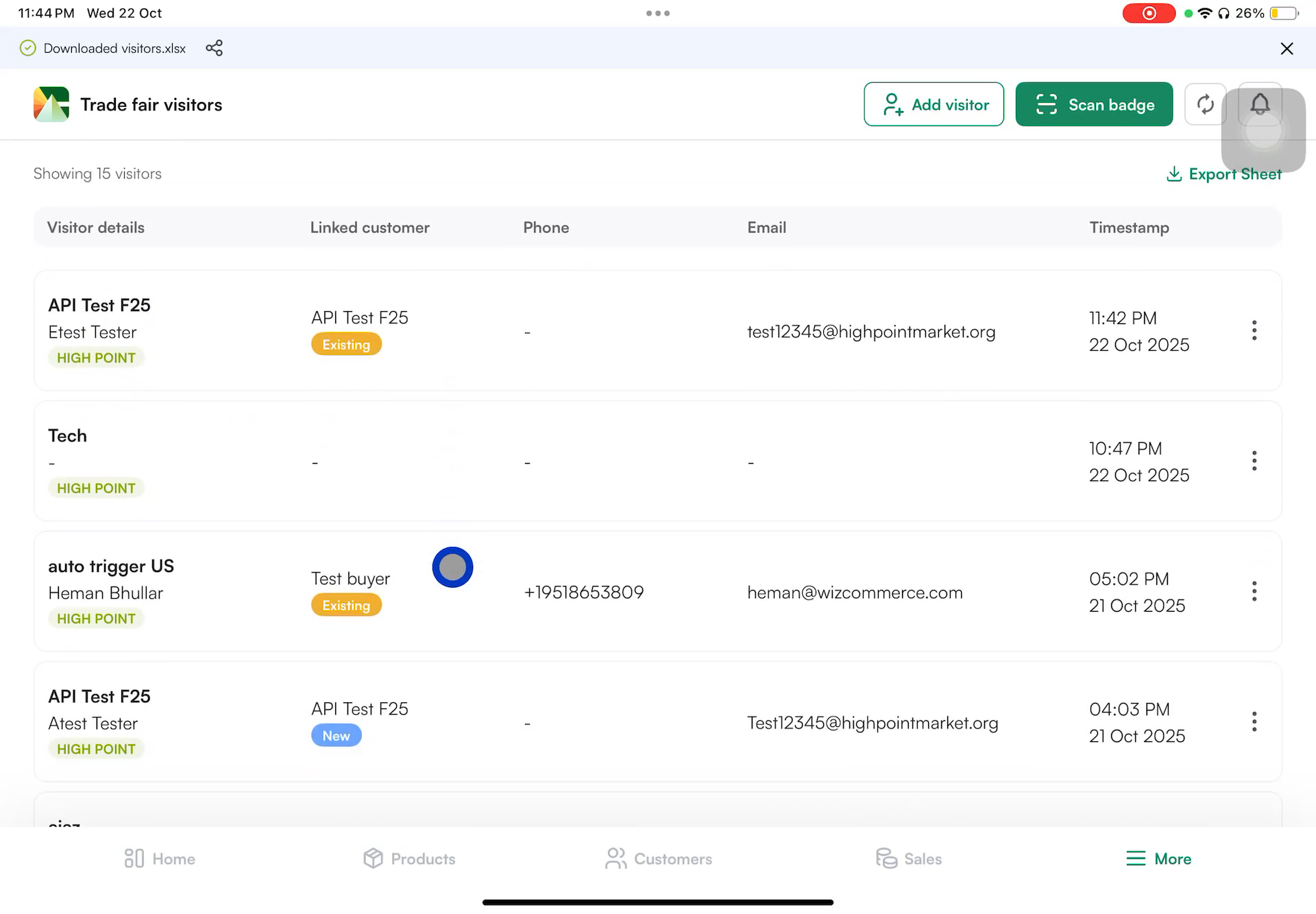
Task: Sort by the Timestamp column header
Action: click(1129, 227)
